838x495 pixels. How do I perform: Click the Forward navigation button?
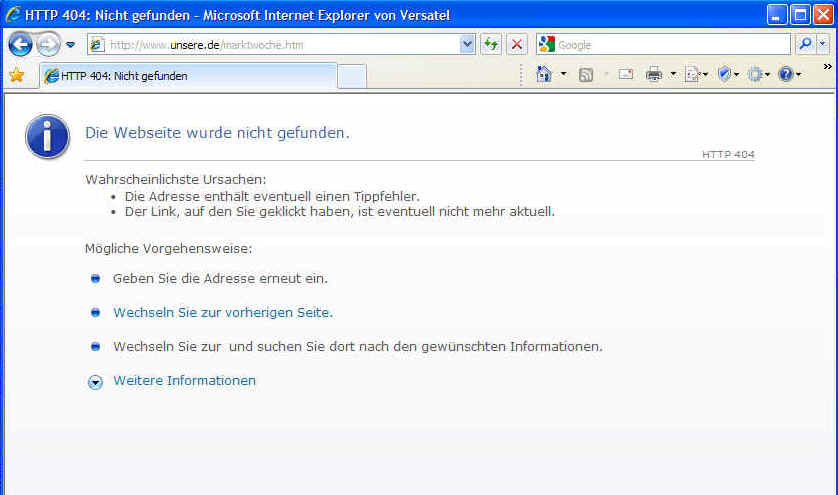click(48, 45)
